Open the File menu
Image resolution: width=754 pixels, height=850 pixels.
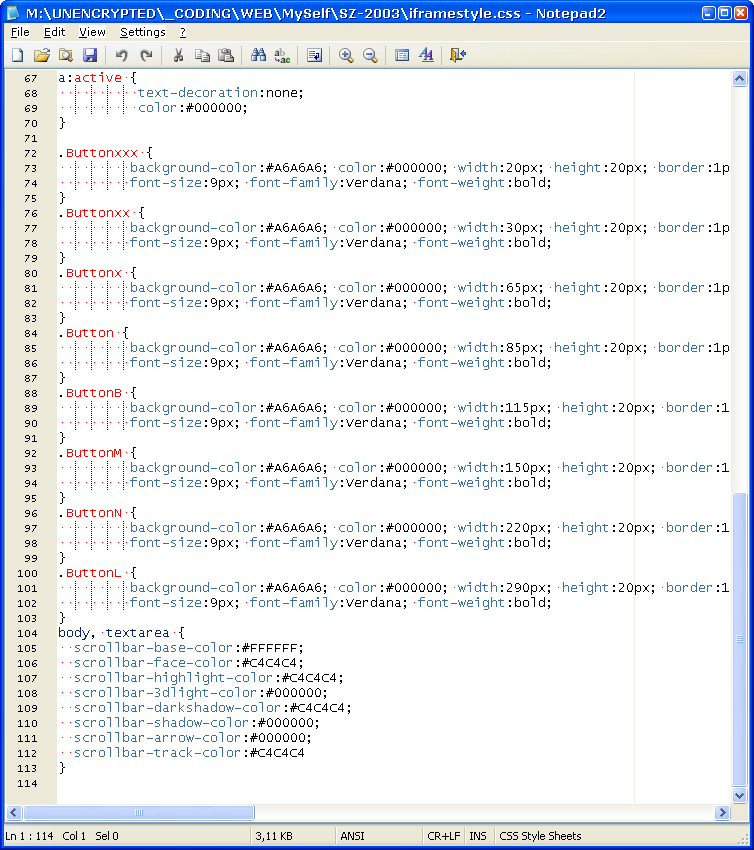(20, 33)
